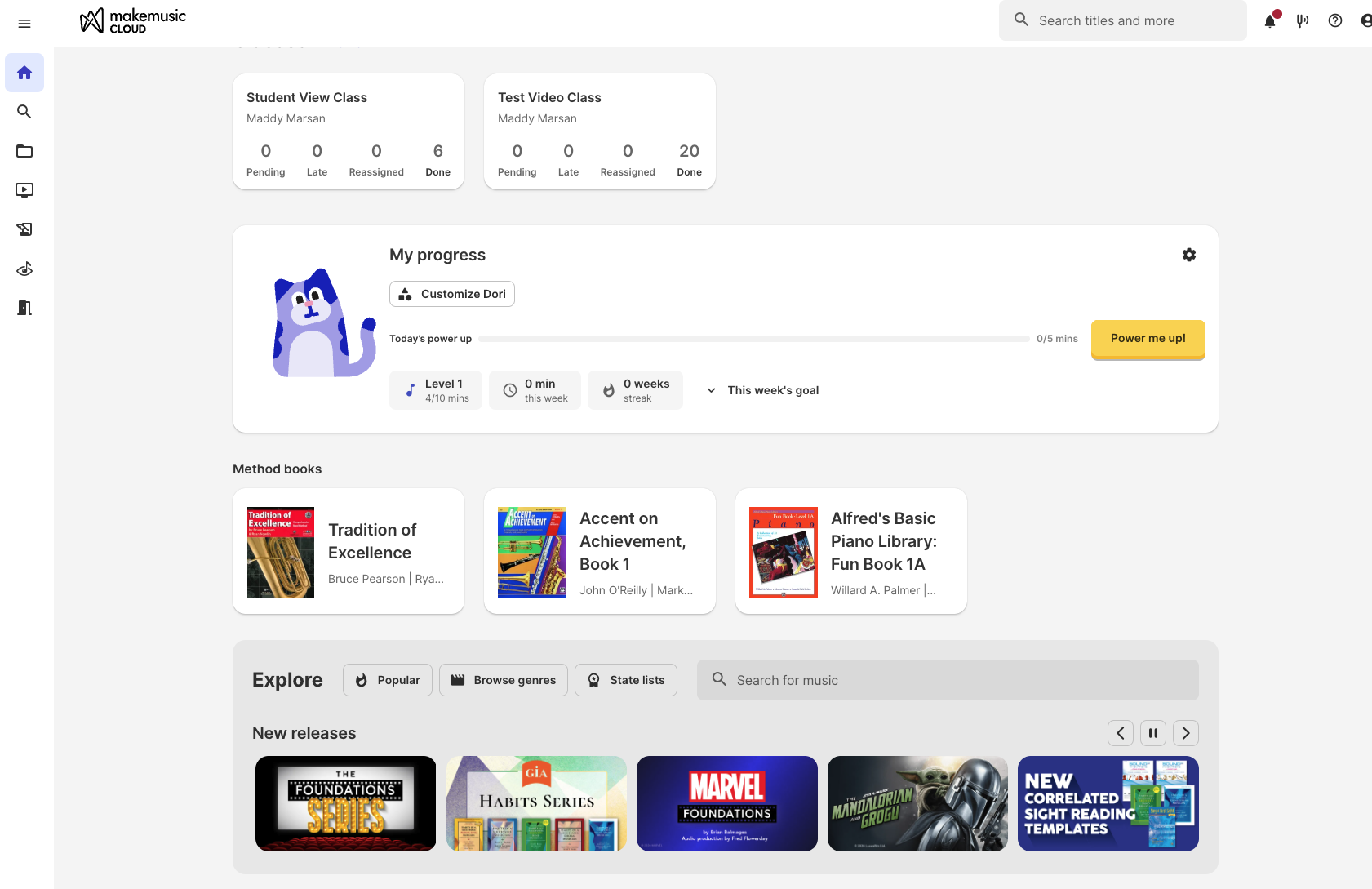Click Pending count in Student View Class

(x=266, y=159)
